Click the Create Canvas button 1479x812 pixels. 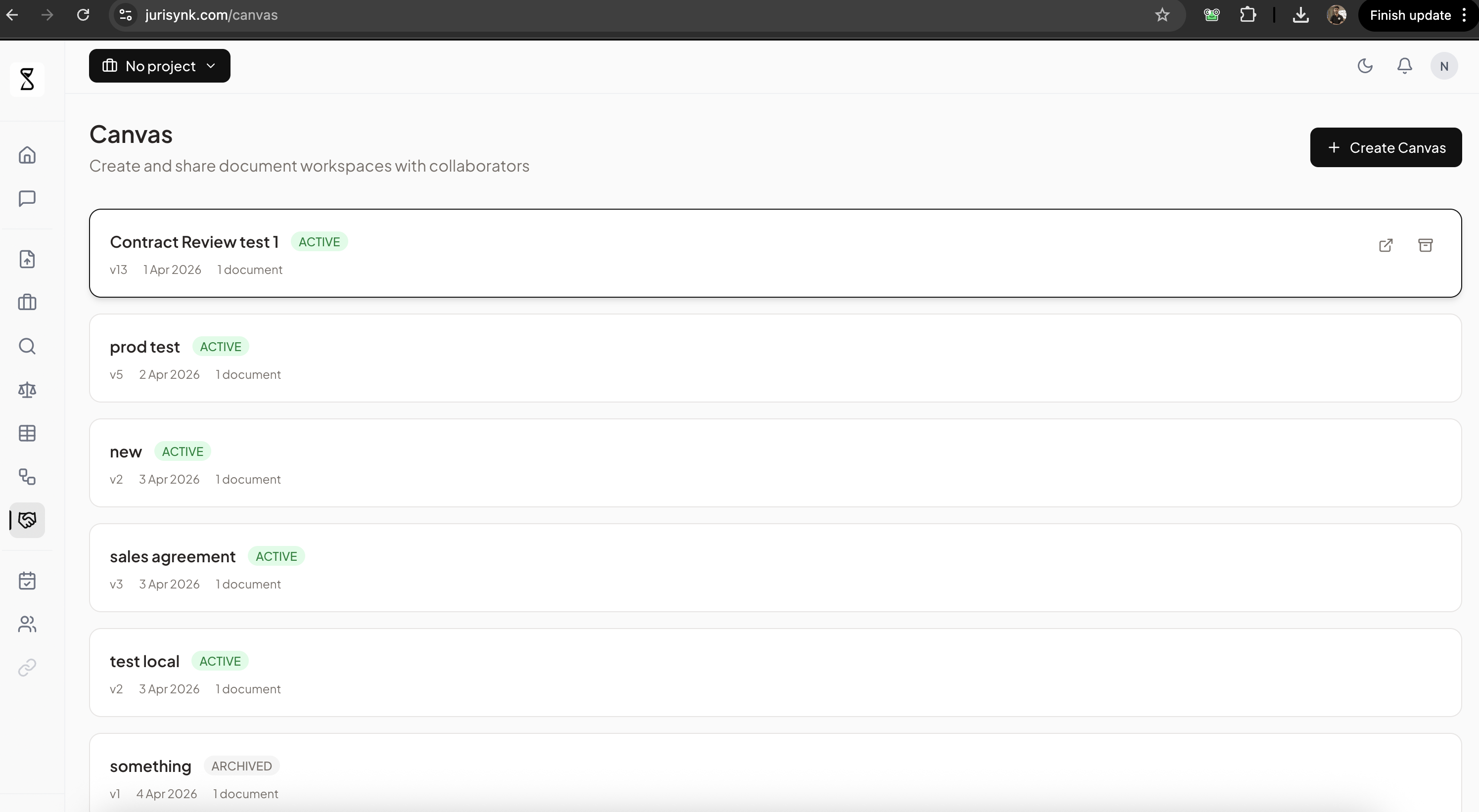click(1386, 147)
